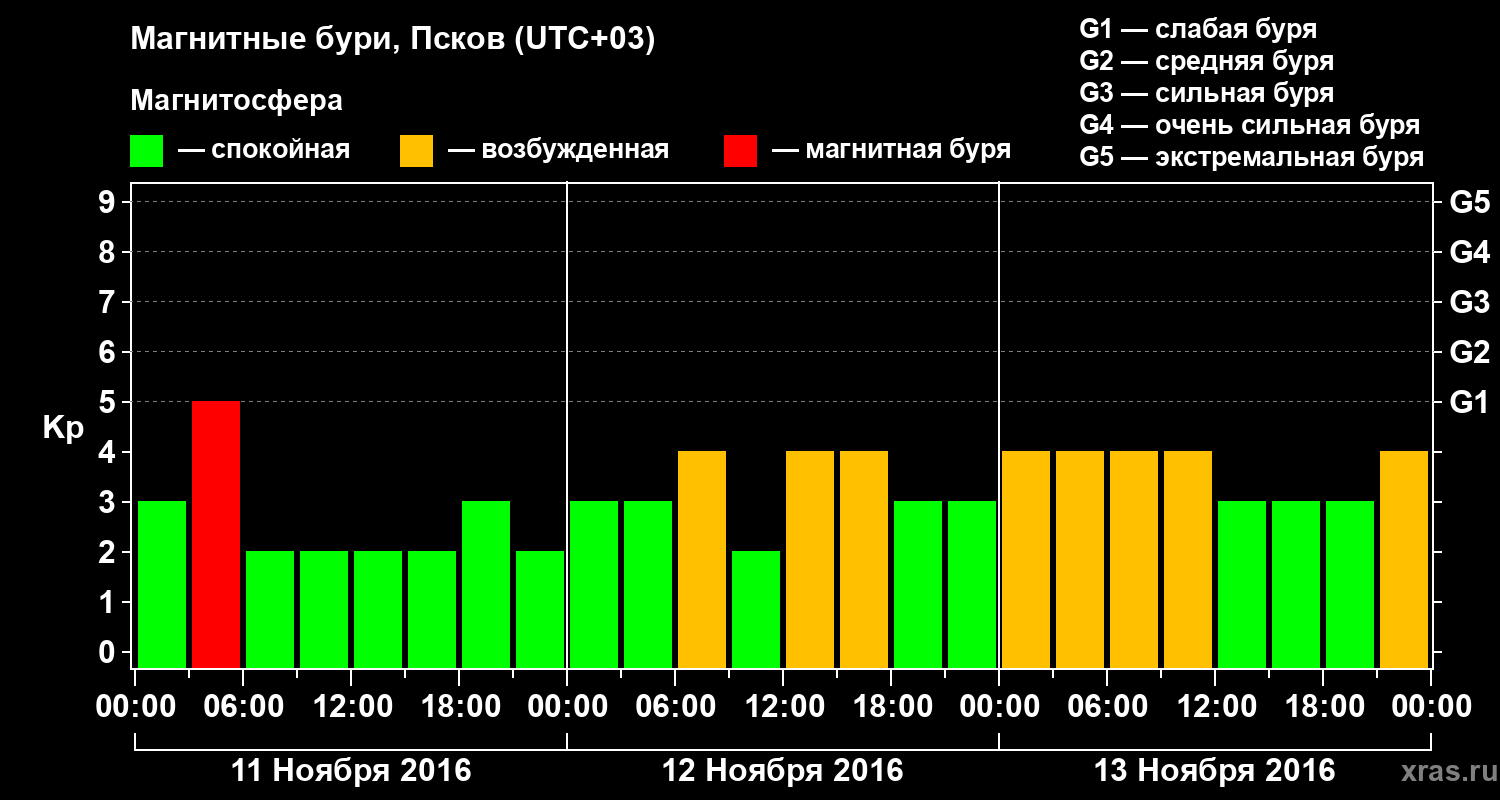Click the 'G4 — очень сильная буря' legend line
Screen dimensions: 1500x800
click(x=1249, y=125)
